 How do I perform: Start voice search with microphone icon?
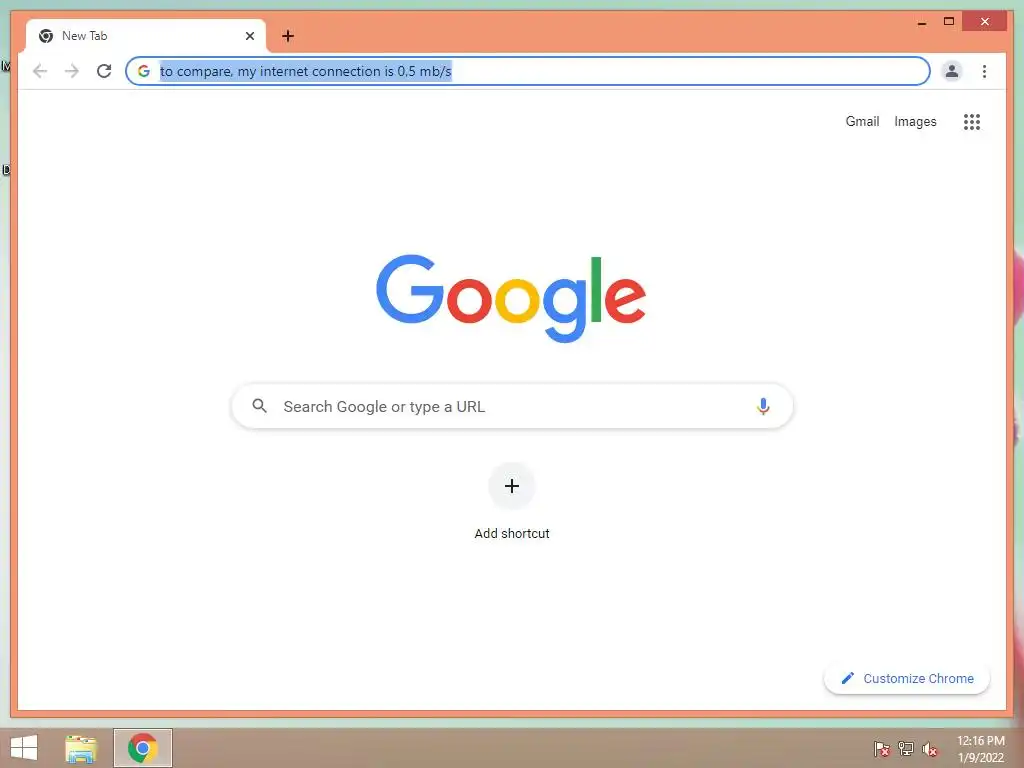[763, 406]
